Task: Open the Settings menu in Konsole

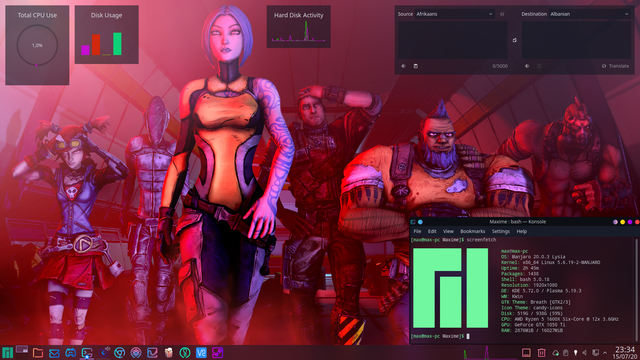Action: pos(500,231)
